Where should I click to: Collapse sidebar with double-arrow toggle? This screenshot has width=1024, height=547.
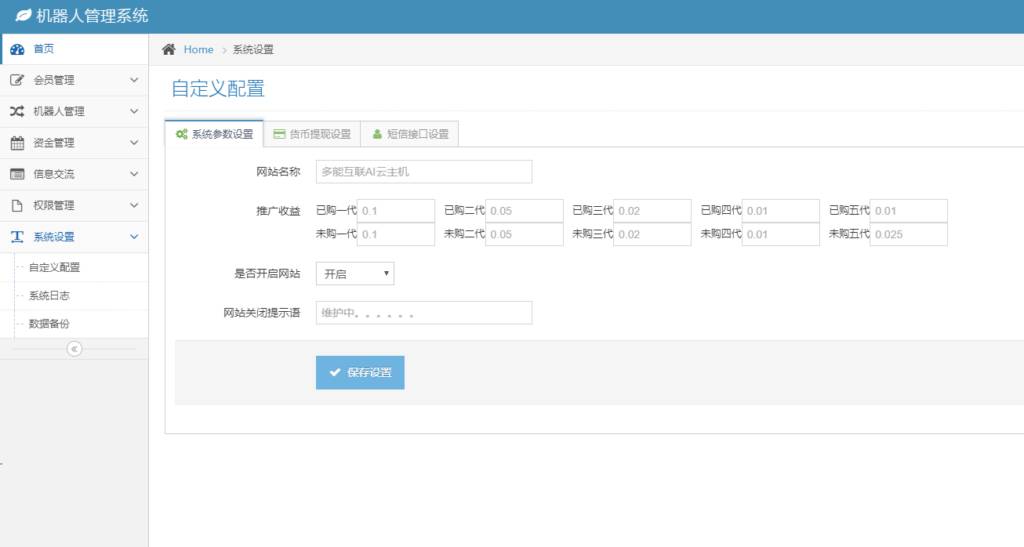(x=74, y=348)
